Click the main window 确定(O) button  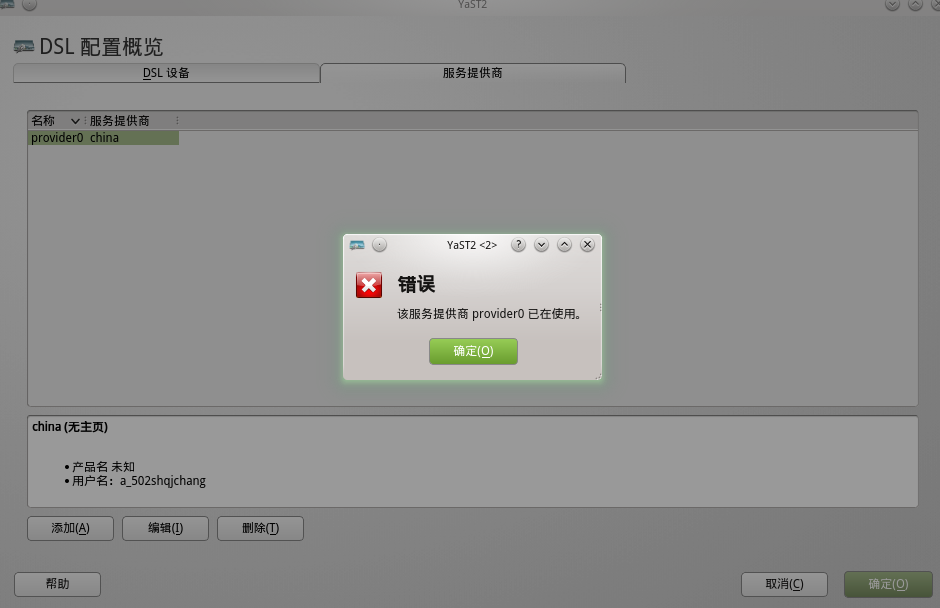pos(888,584)
